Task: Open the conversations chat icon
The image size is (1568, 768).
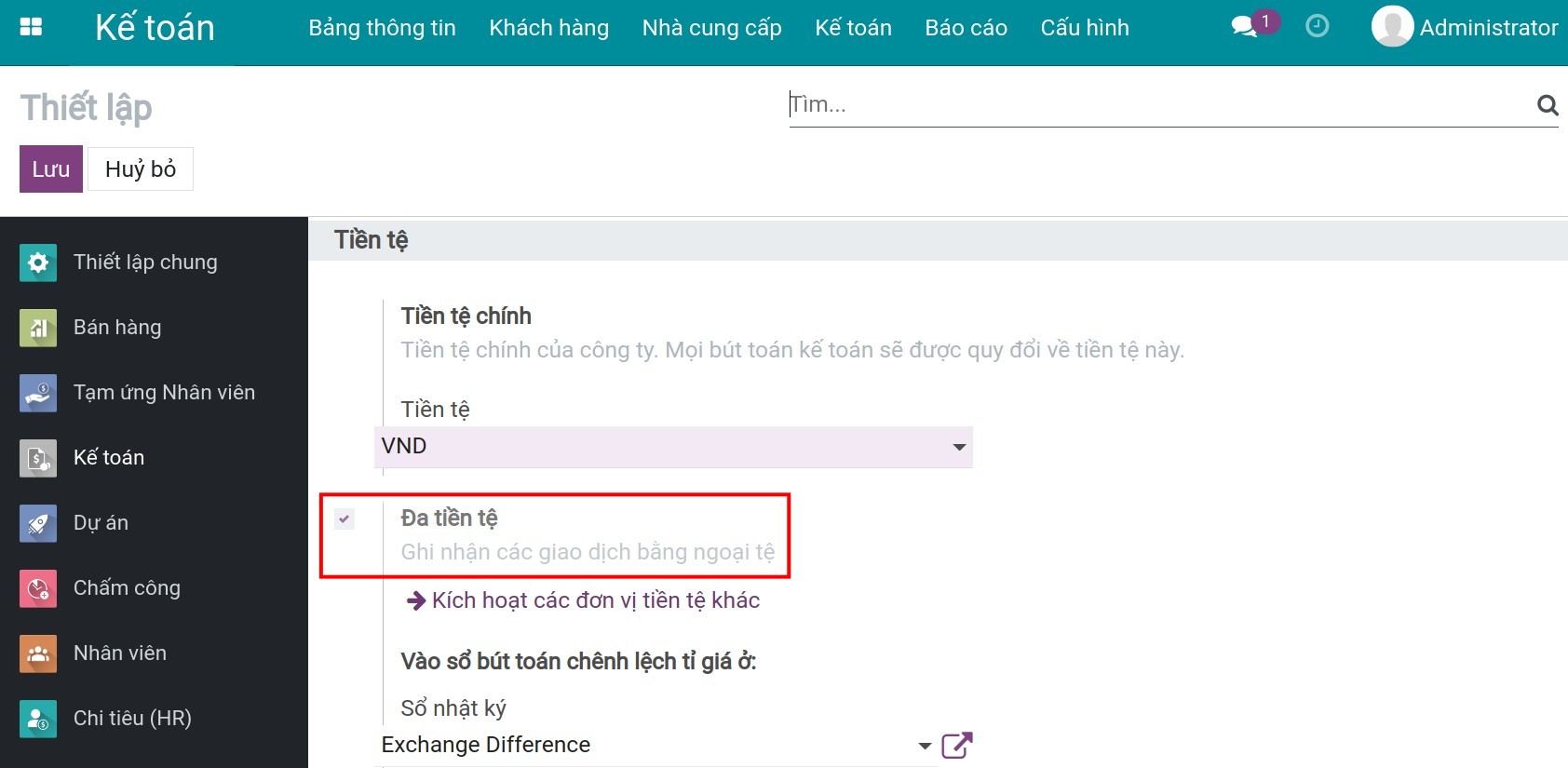Action: point(1244,27)
